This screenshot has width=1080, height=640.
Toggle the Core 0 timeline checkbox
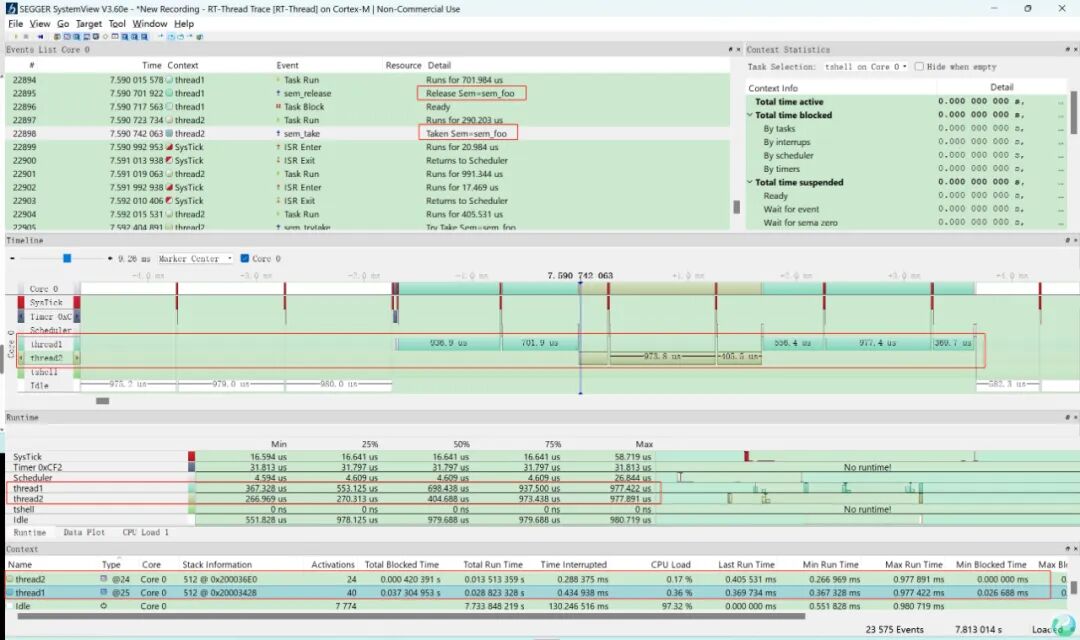pyautogui.click(x=246, y=258)
